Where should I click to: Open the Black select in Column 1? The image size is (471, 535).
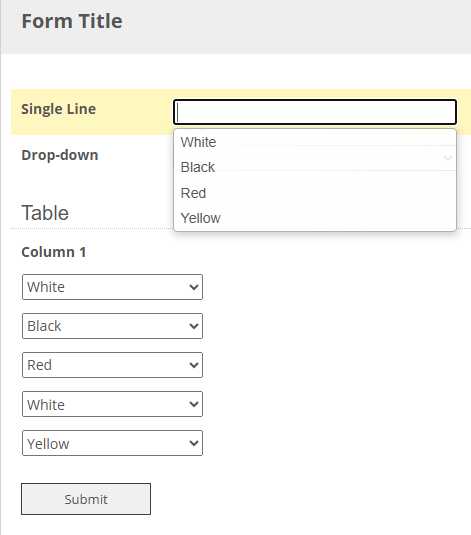[x=112, y=326]
